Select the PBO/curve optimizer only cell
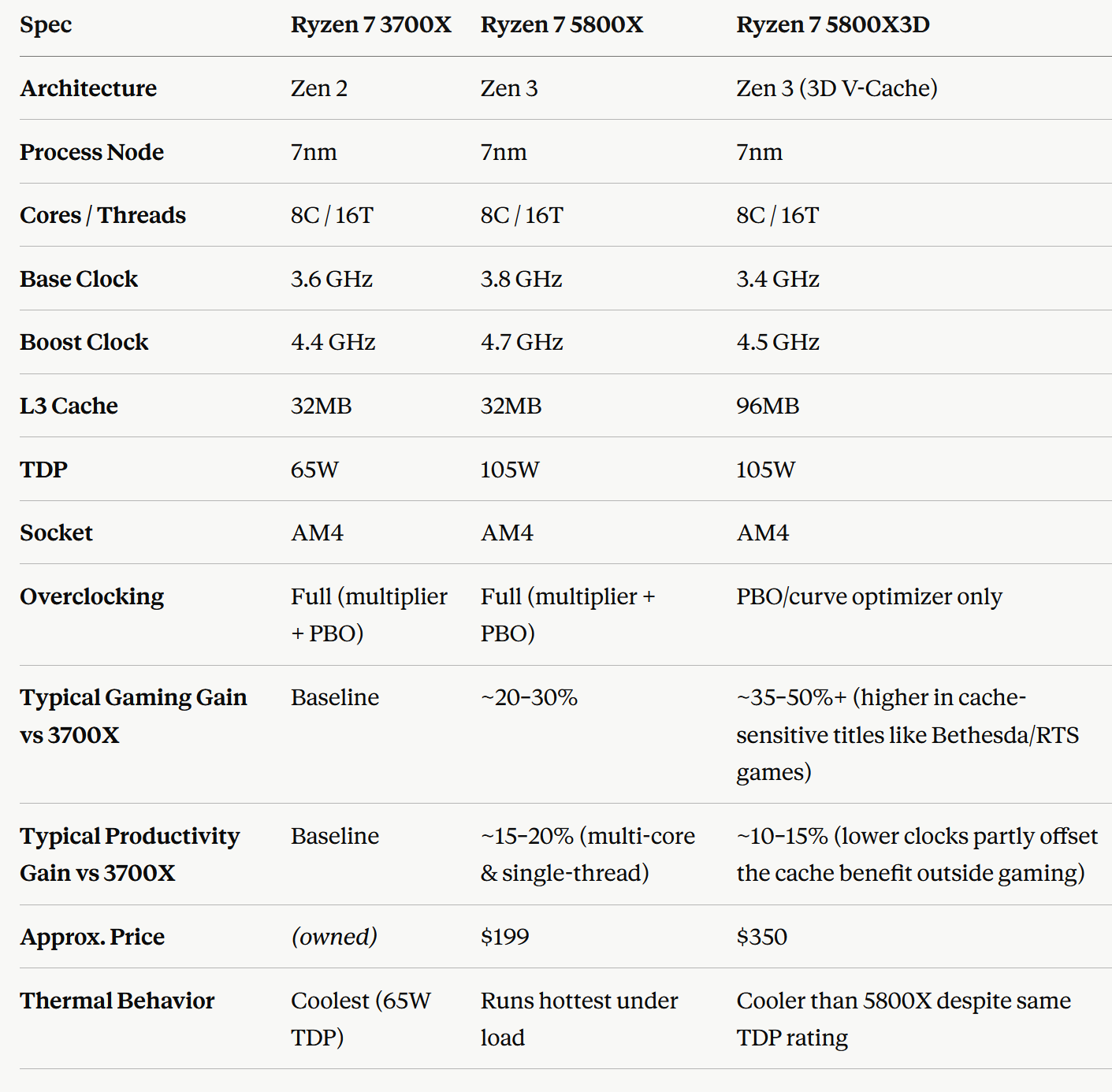This screenshot has height=1092, width=1112. coord(868,596)
